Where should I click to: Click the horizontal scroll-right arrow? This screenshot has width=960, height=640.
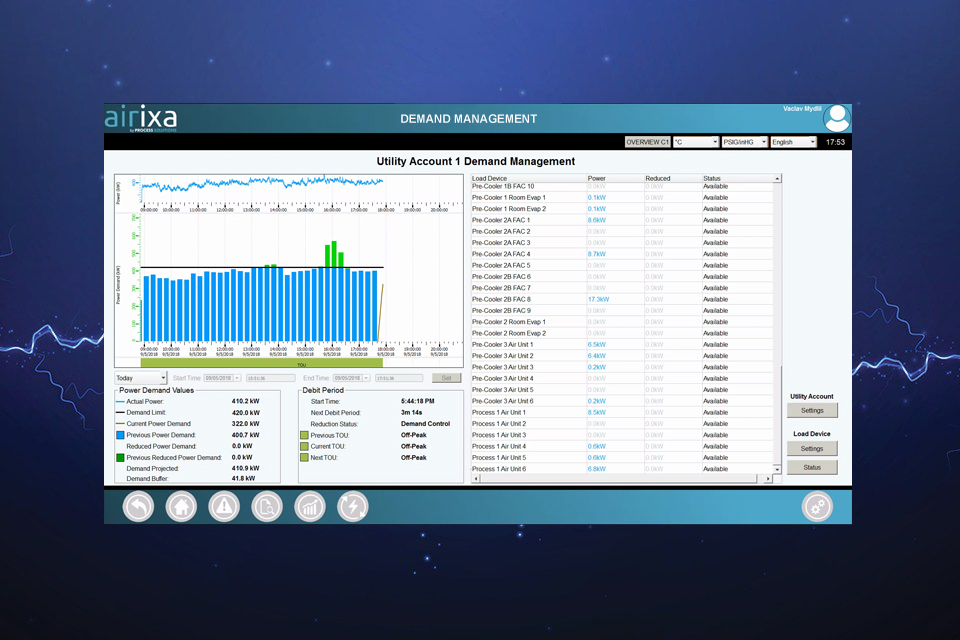tap(768, 479)
